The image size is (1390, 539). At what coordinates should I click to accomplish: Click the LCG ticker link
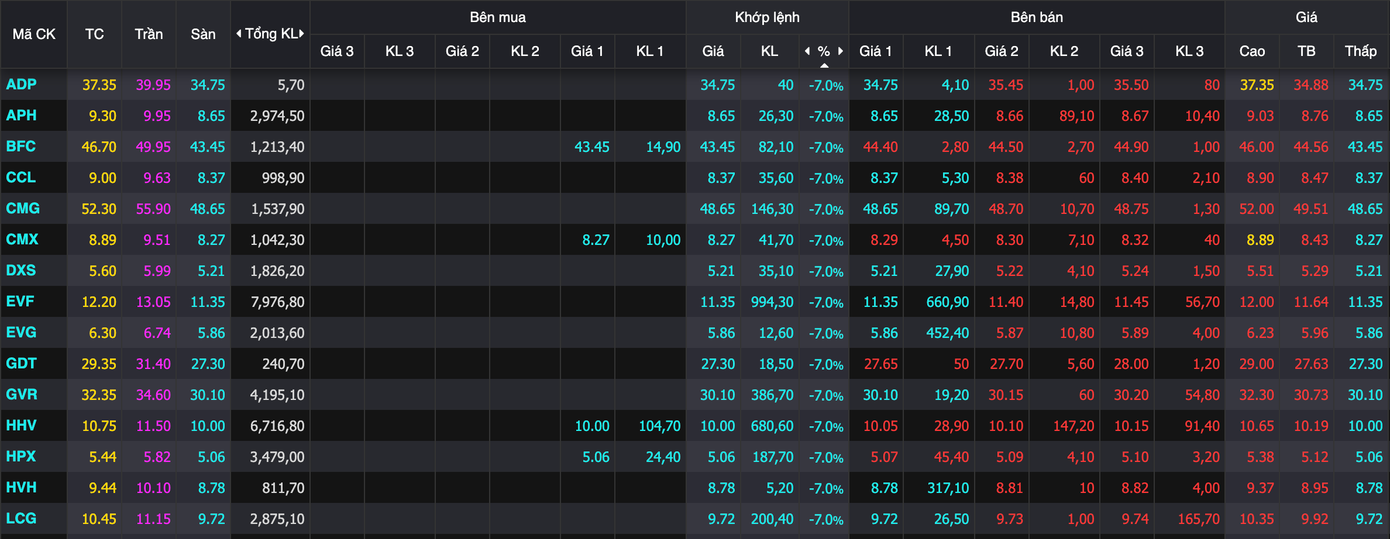point(21,519)
